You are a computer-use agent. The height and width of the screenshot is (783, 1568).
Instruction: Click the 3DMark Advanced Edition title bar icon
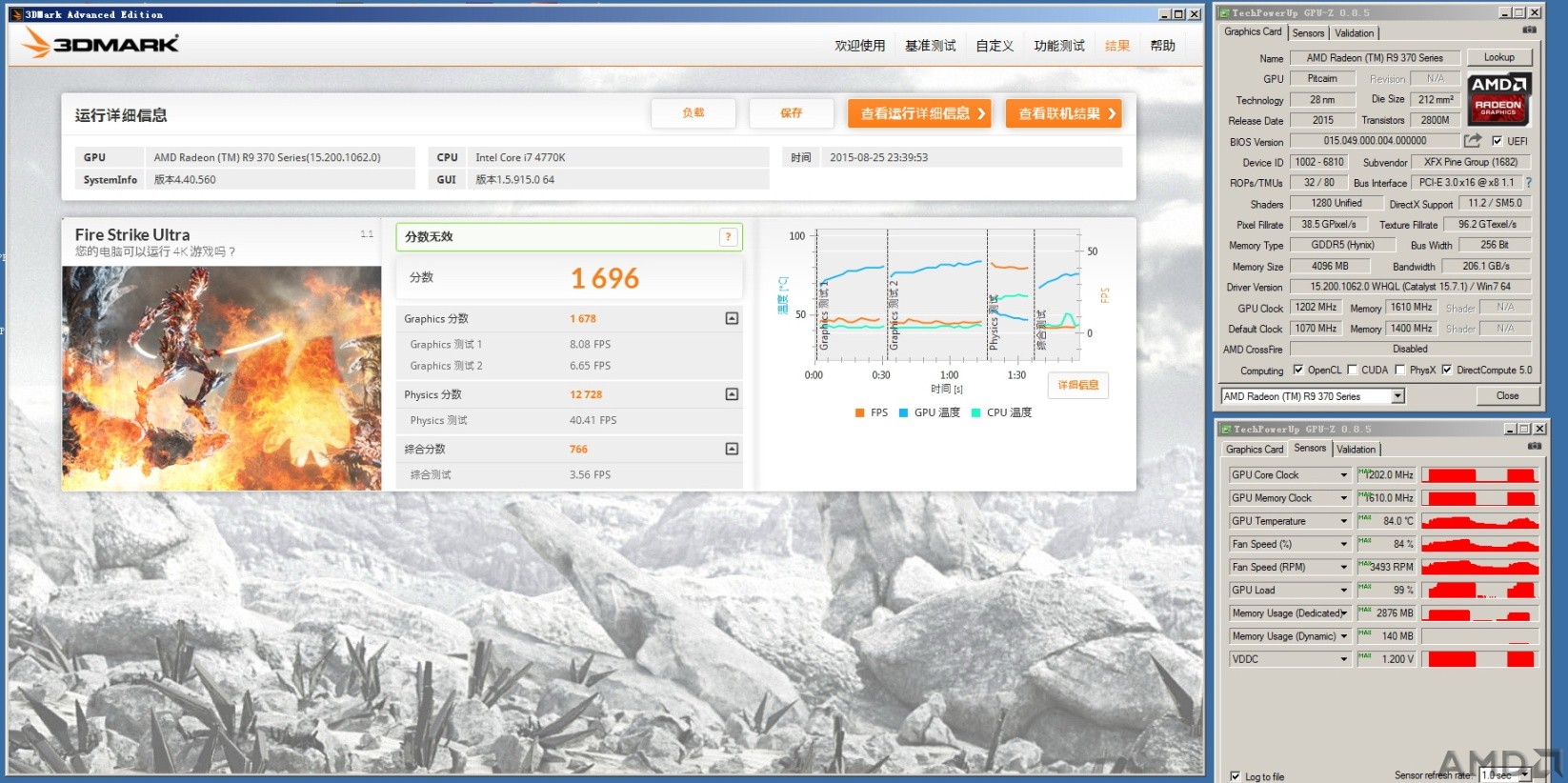tap(16, 14)
